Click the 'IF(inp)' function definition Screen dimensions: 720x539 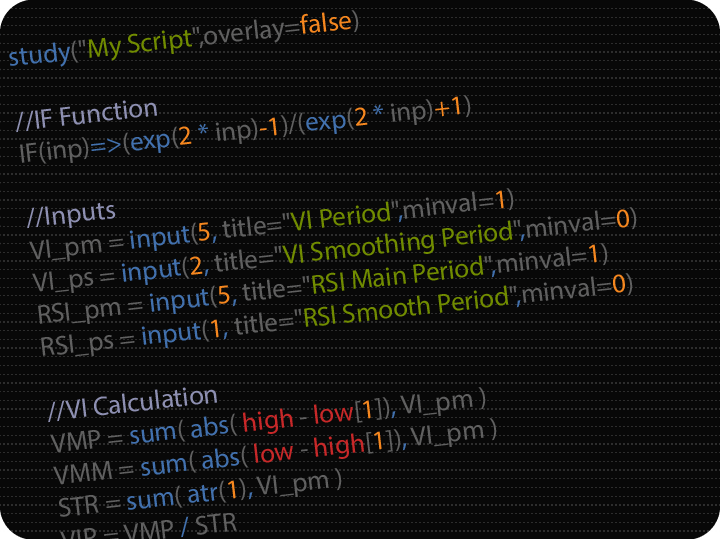pyautogui.click(x=54, y=151)
